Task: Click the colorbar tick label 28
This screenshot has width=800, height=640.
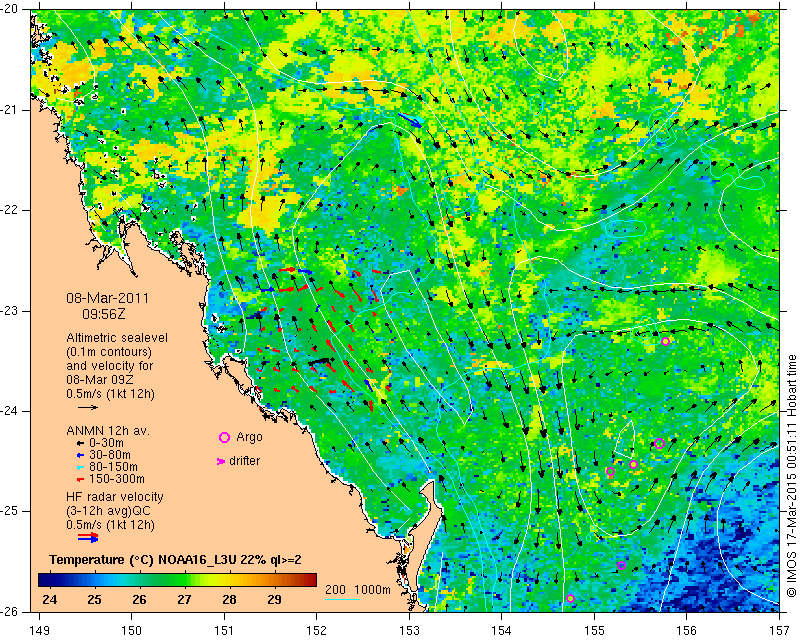Action: pyautogui.click(x=229, y=600)
